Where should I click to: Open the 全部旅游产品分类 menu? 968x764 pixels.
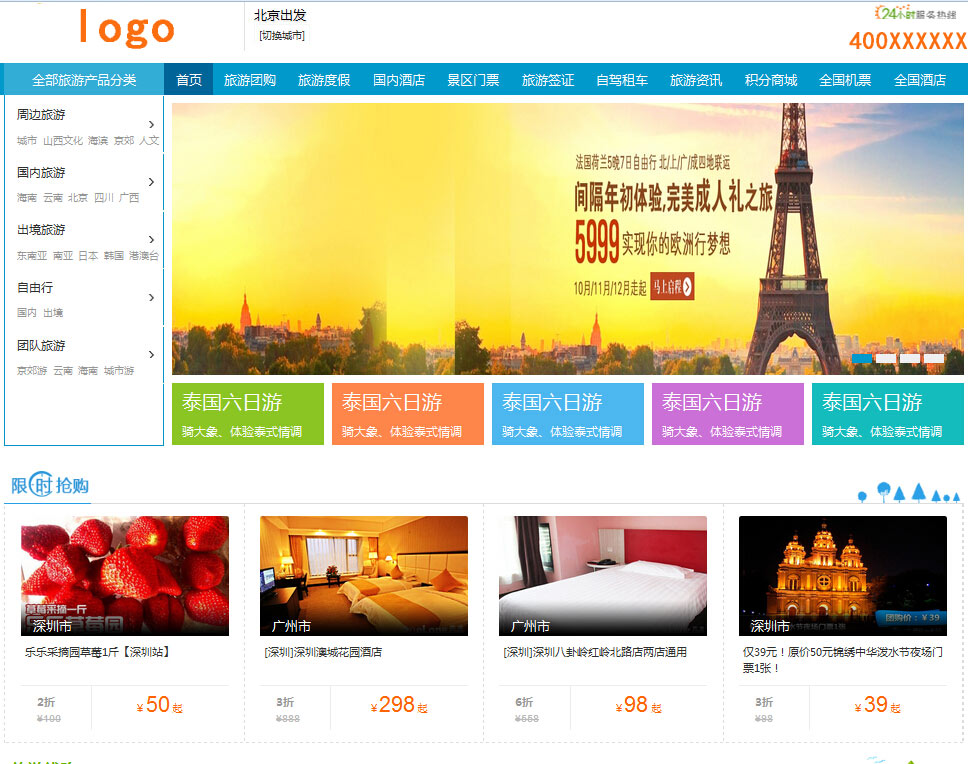pos(83,78)
